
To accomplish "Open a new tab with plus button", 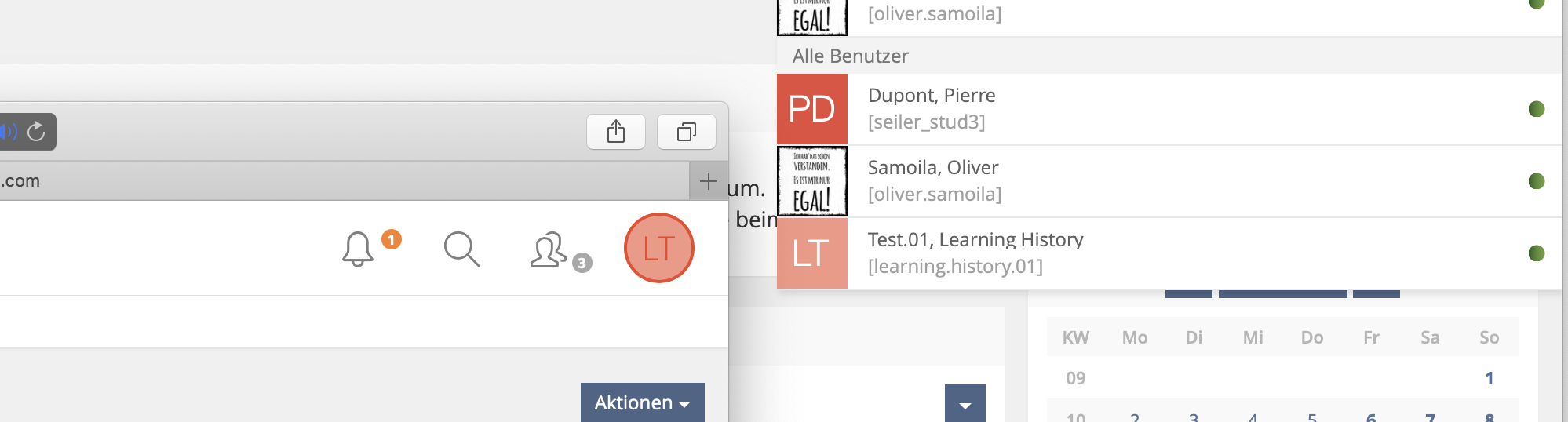I will coord(708,181).
